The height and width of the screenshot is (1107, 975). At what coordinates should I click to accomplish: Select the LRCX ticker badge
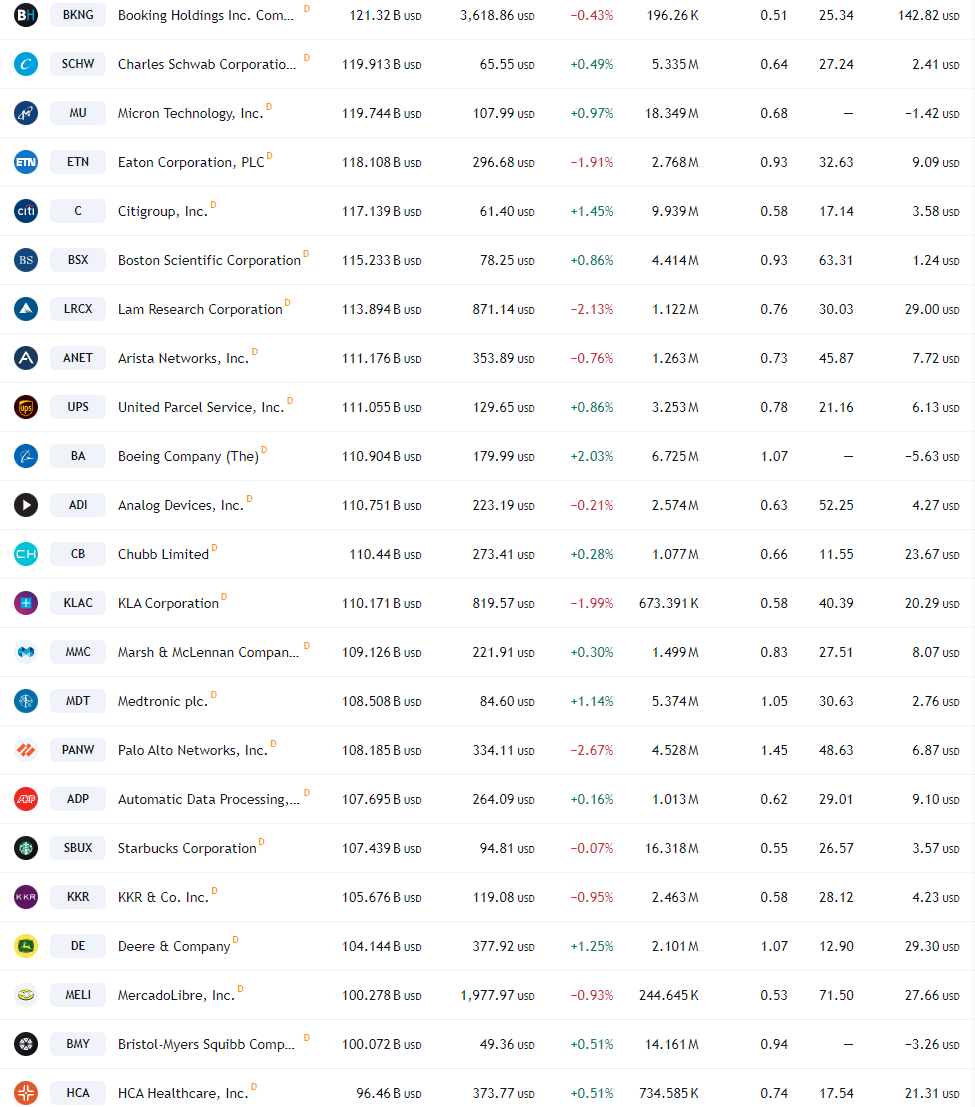pos(78,309)
